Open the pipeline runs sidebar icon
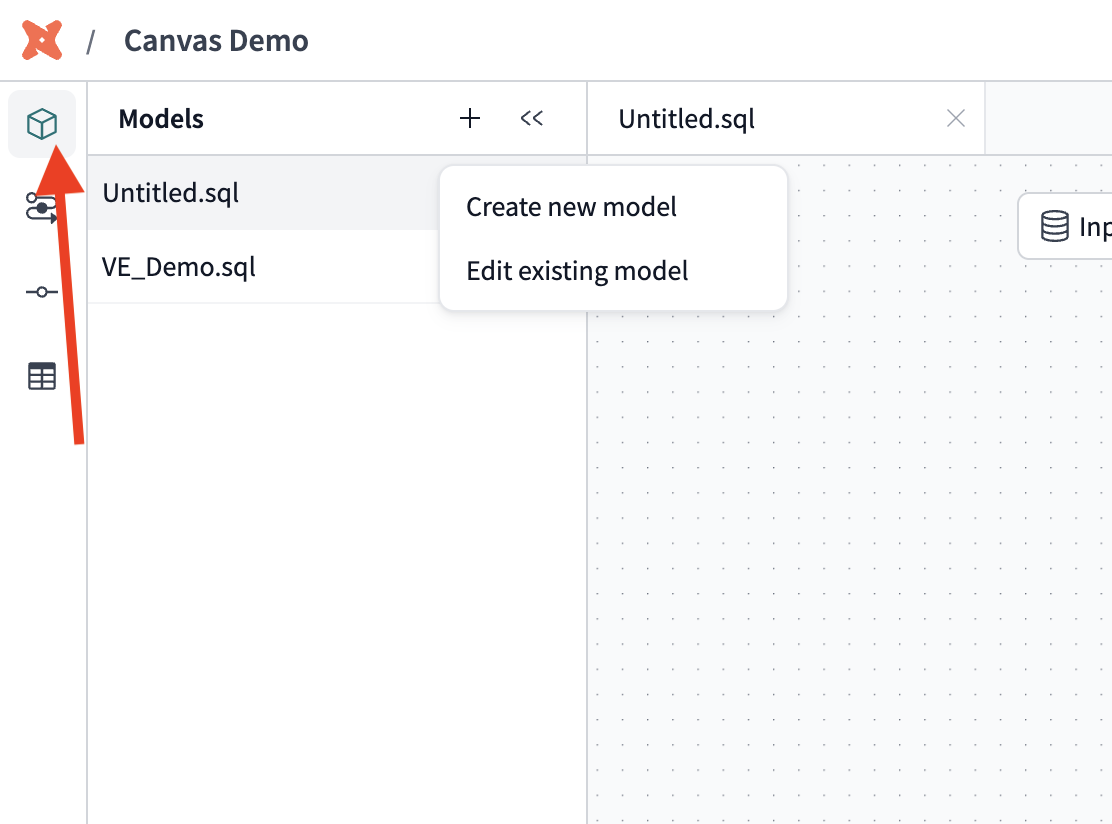This screenshot has height=824, width=1112. click(x=41, y=208)
